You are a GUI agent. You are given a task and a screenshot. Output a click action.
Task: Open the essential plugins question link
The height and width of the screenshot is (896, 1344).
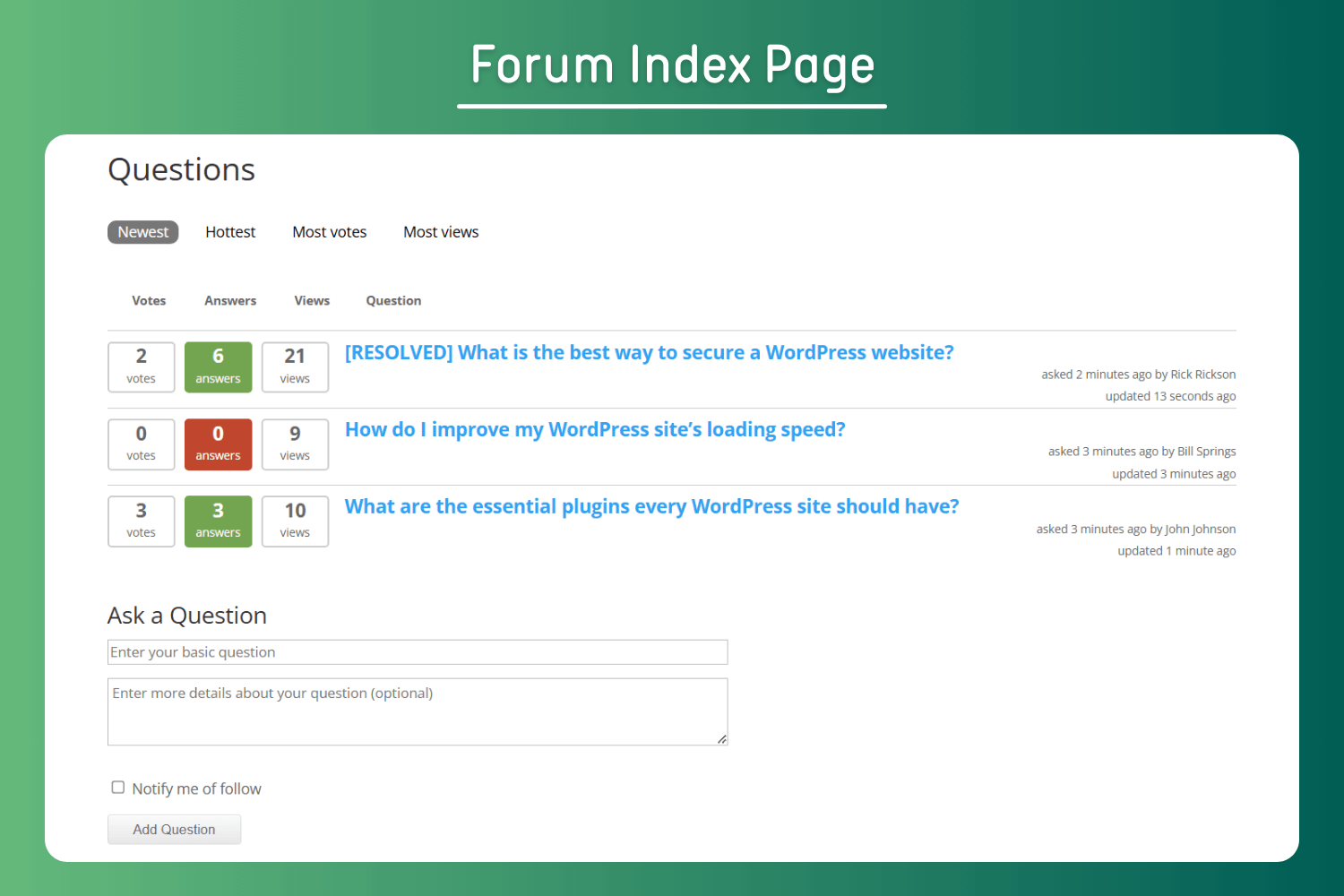pos(651,507)
